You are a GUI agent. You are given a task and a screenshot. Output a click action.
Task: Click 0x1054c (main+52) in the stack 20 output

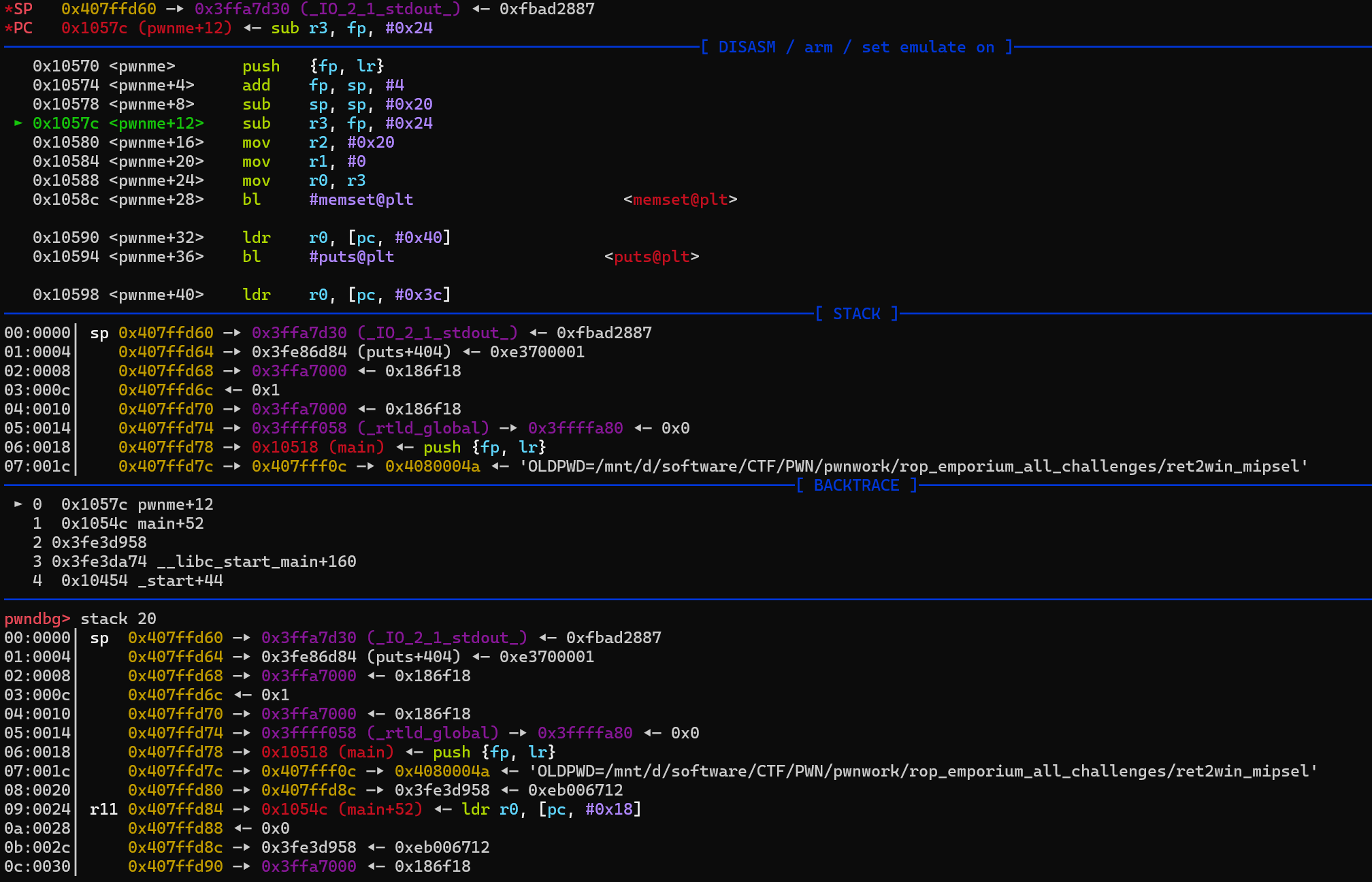[342, 809]
